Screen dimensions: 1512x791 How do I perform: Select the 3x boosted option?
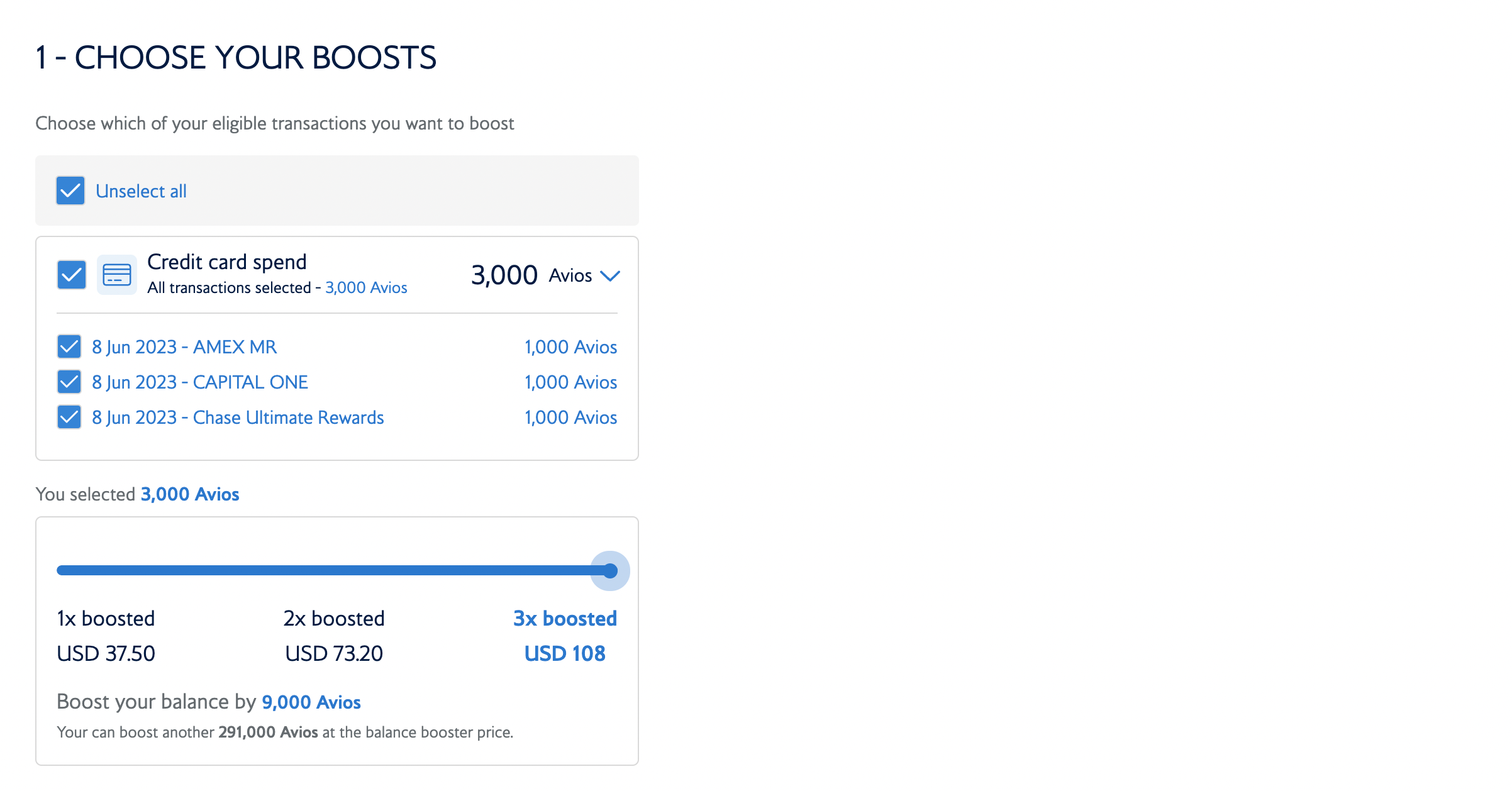click(565, 619)
